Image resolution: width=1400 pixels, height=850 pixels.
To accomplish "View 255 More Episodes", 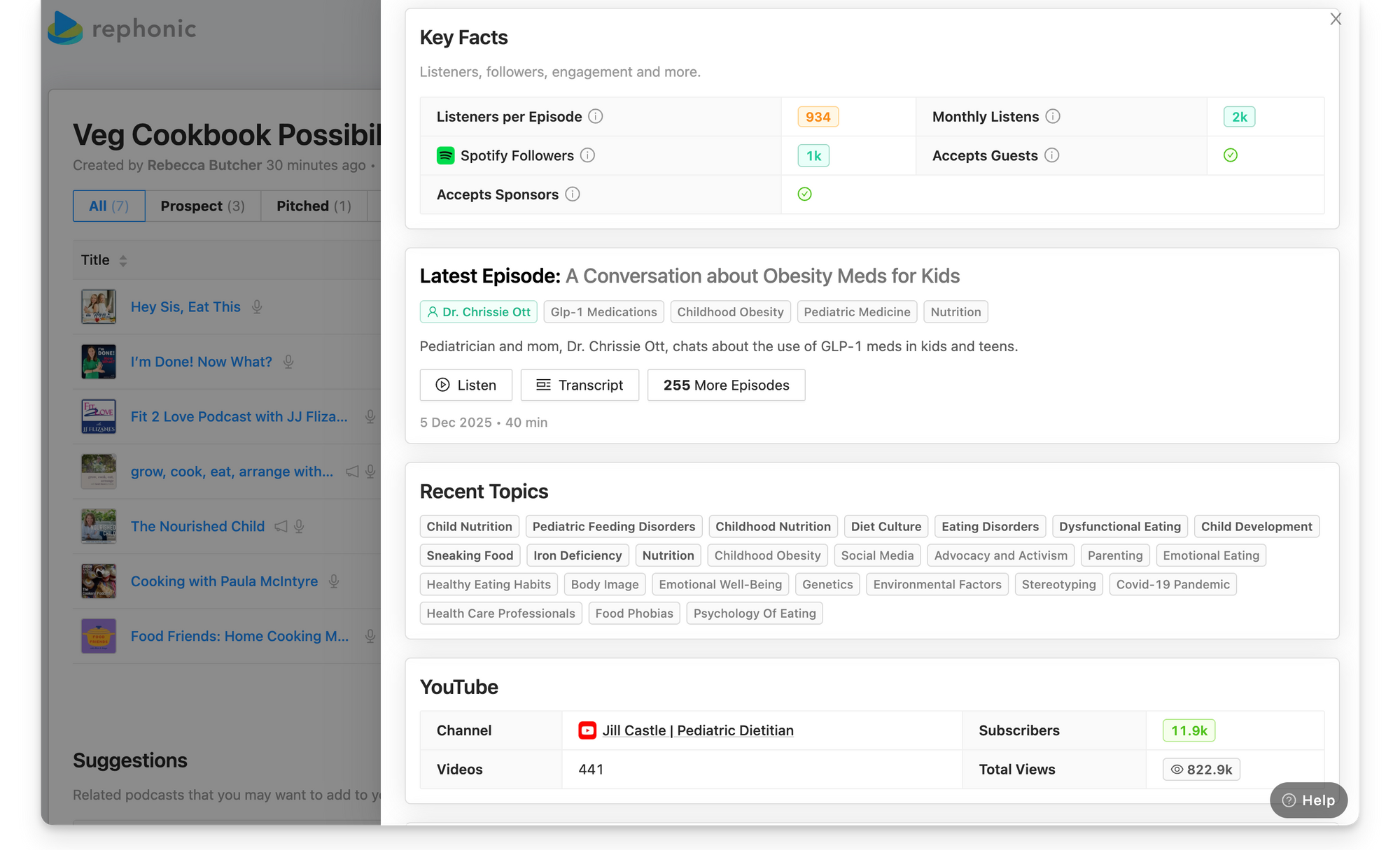I will [x=726, y=385].
